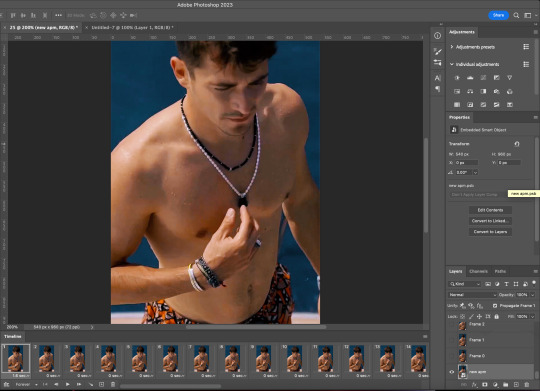Add a Gradient Map adjustment icon
Image resolution: width=540 pixels, height=391 pixels.
[509, 104]
